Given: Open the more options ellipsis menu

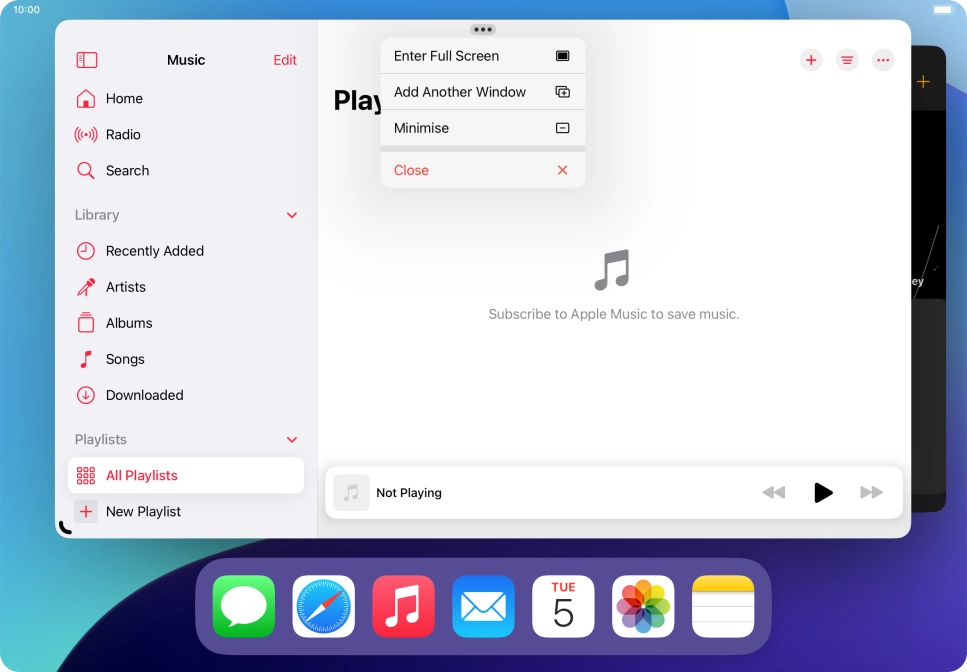Looking at the screenshot, I should 883,60.
